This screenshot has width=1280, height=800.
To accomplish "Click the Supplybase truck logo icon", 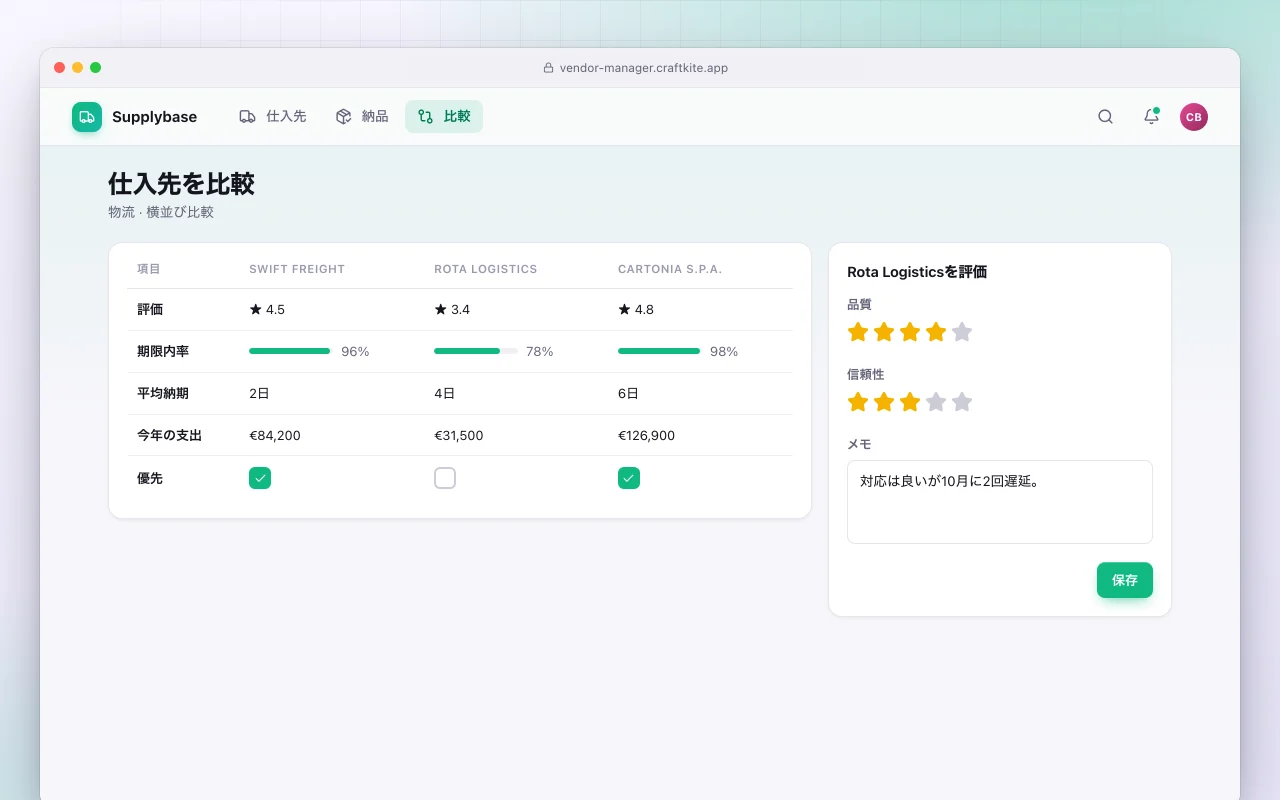I will point(87,117).
